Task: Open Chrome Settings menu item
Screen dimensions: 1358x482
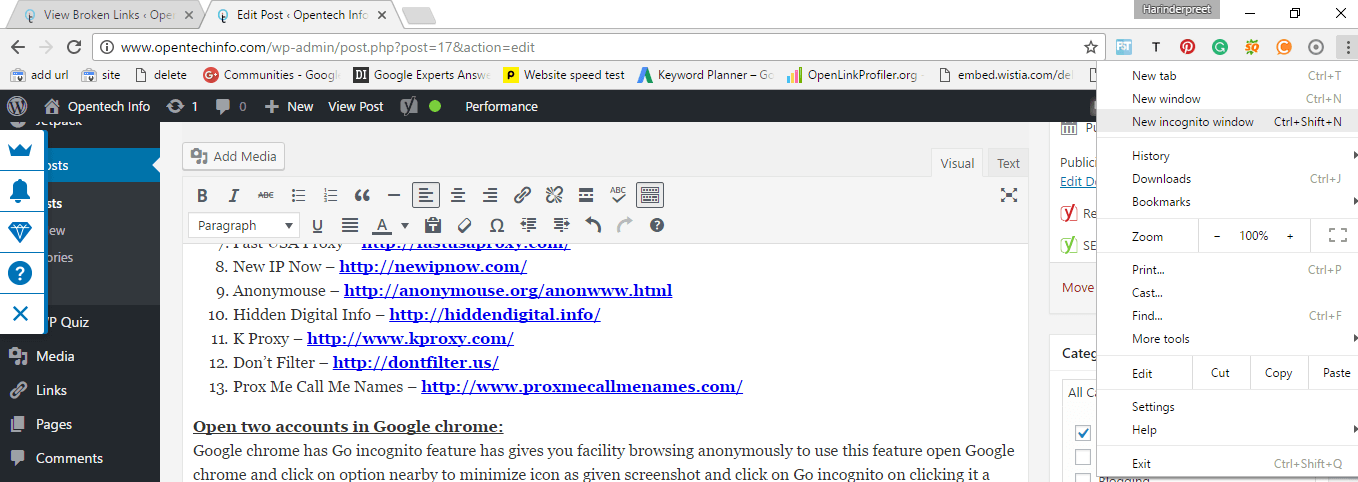Action: (1227, 406)
